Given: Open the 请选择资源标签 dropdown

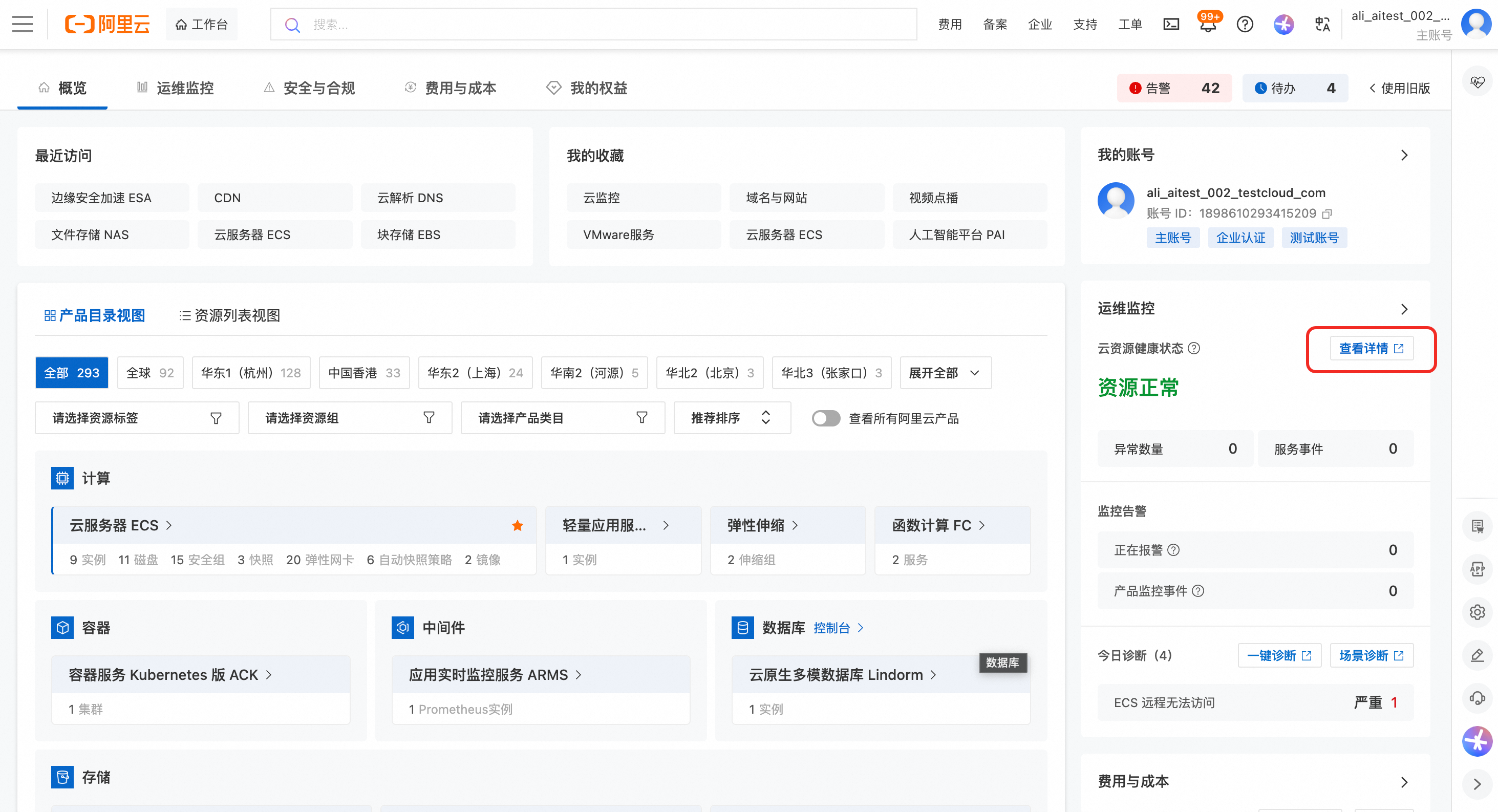Looking at the screenshot, I should pyautogui.click(x=137, y=418).
